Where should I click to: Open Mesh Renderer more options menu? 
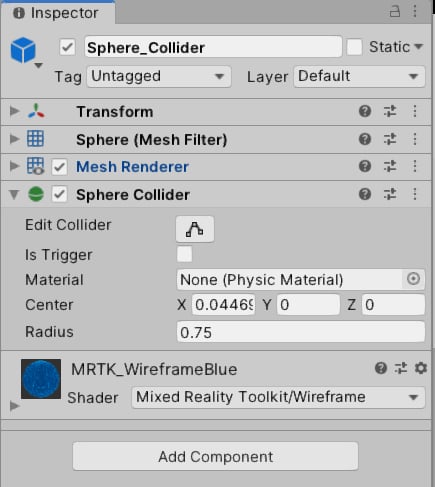(415, 166)
